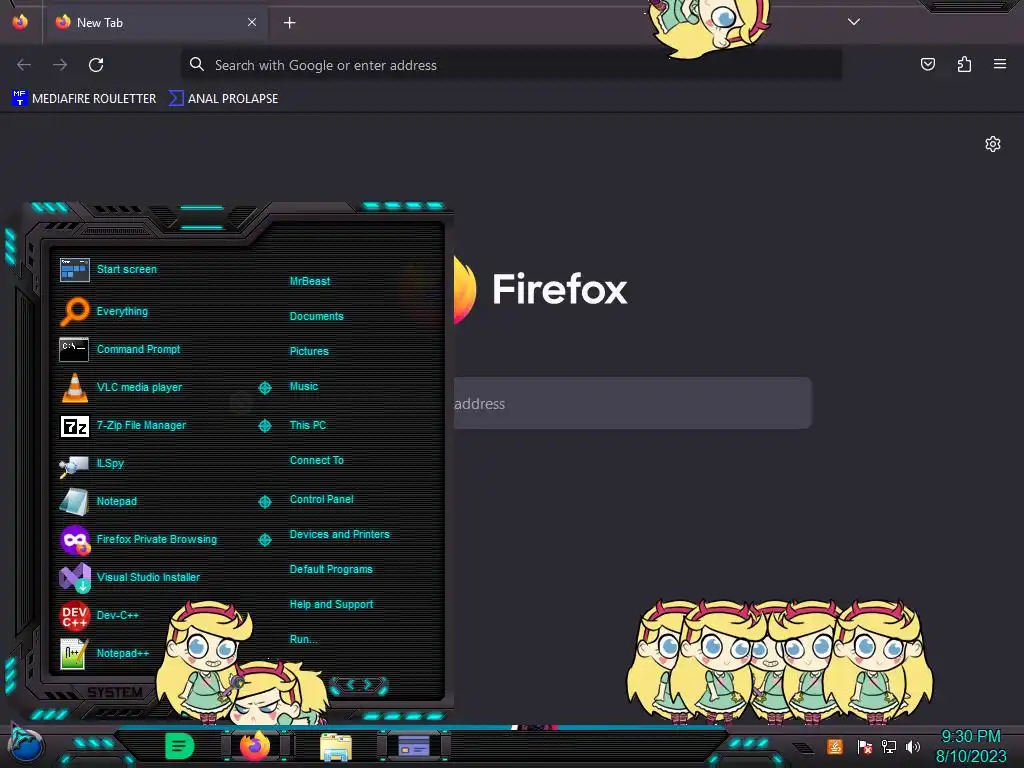Viewport: 1024px width, 768px height.
Task: Open Devices and Printers
Action: 340,534
